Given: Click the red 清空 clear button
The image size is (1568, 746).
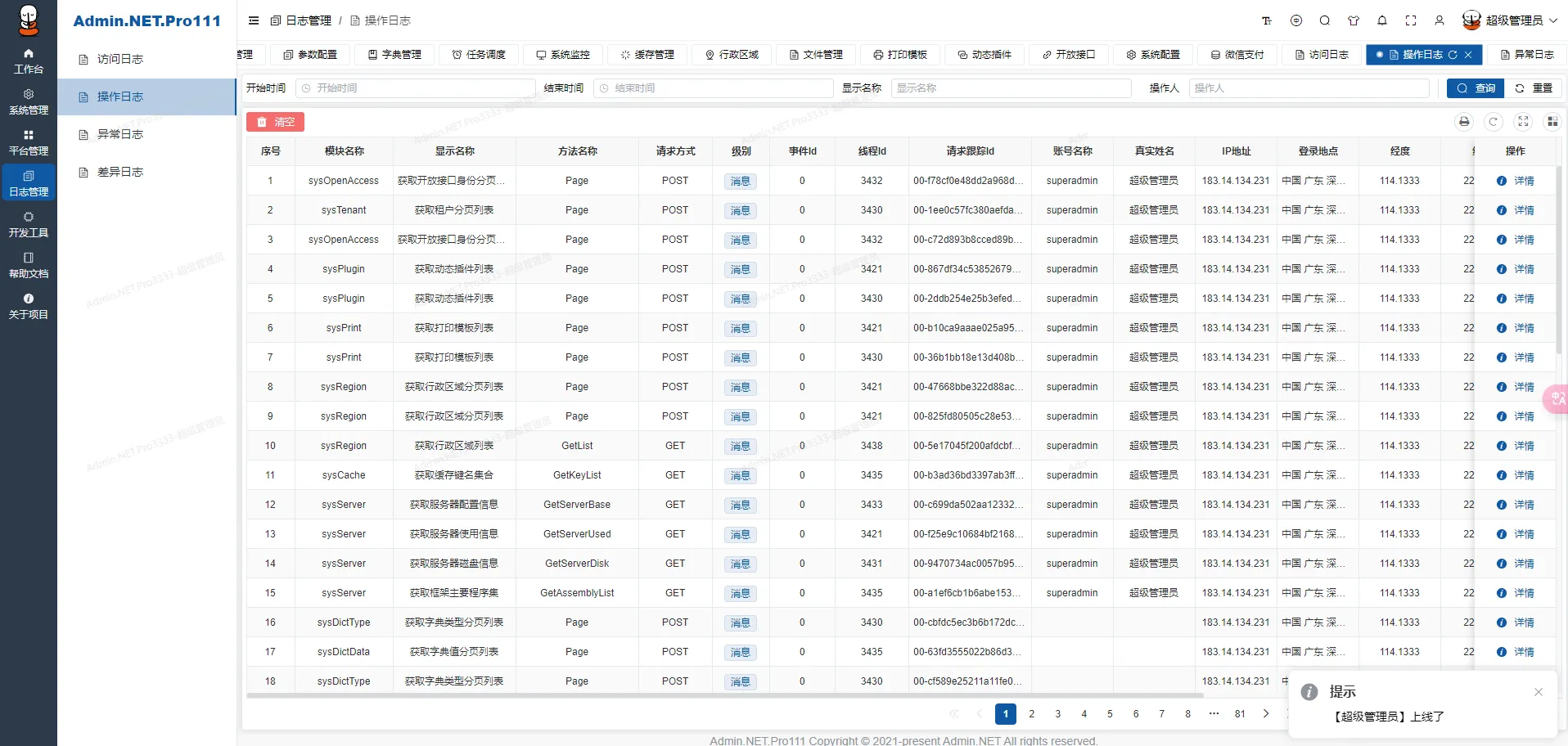Looking at the screenshot, I should [x=275, y=122].
